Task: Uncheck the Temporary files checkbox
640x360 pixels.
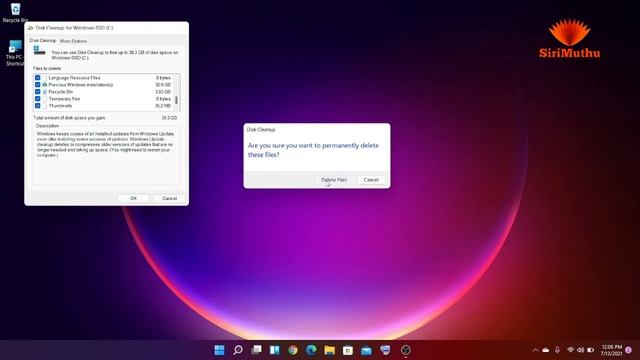Action: [38, 99]
